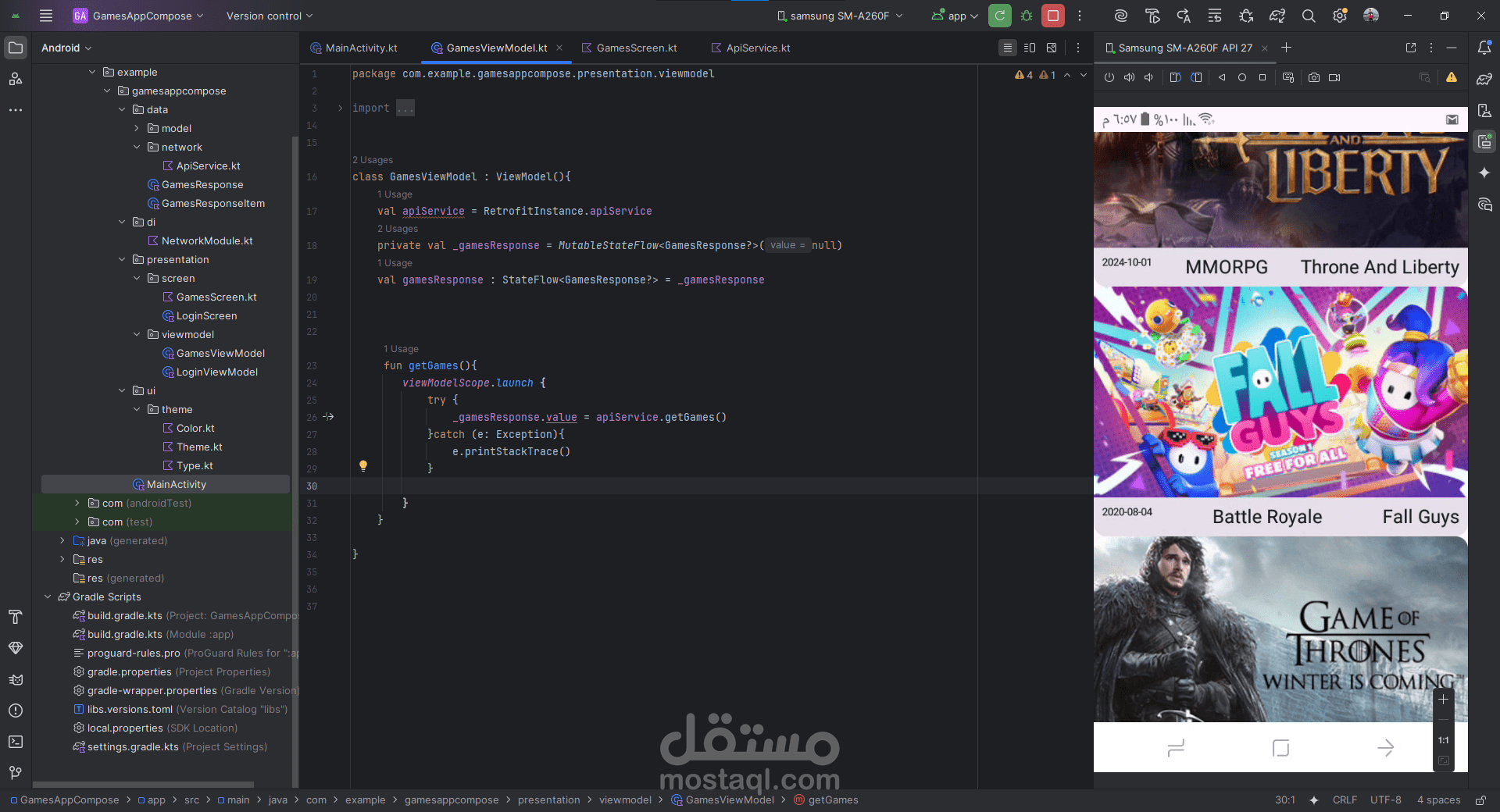Close the GamesViewModel.kt tab
The image size is (1500, 812).
pos(559,48)
